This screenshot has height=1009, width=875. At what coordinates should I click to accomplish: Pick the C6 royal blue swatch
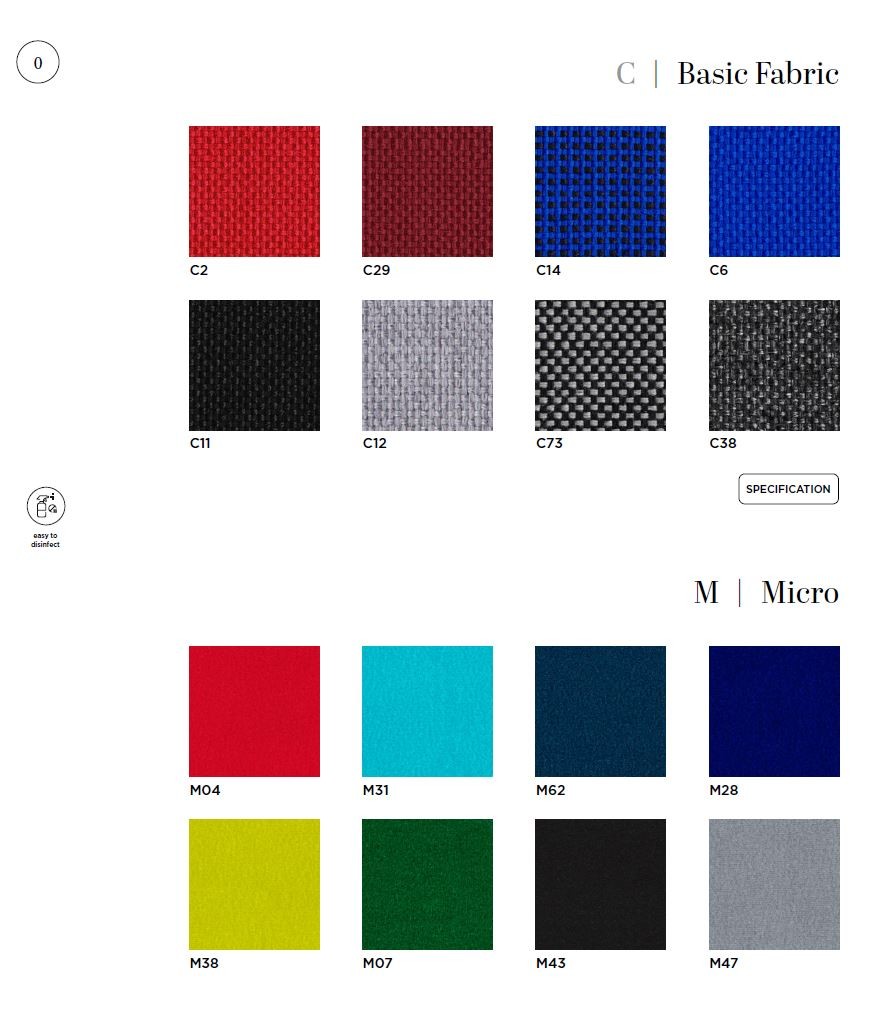pyautogui.click(x=774, y=191)
